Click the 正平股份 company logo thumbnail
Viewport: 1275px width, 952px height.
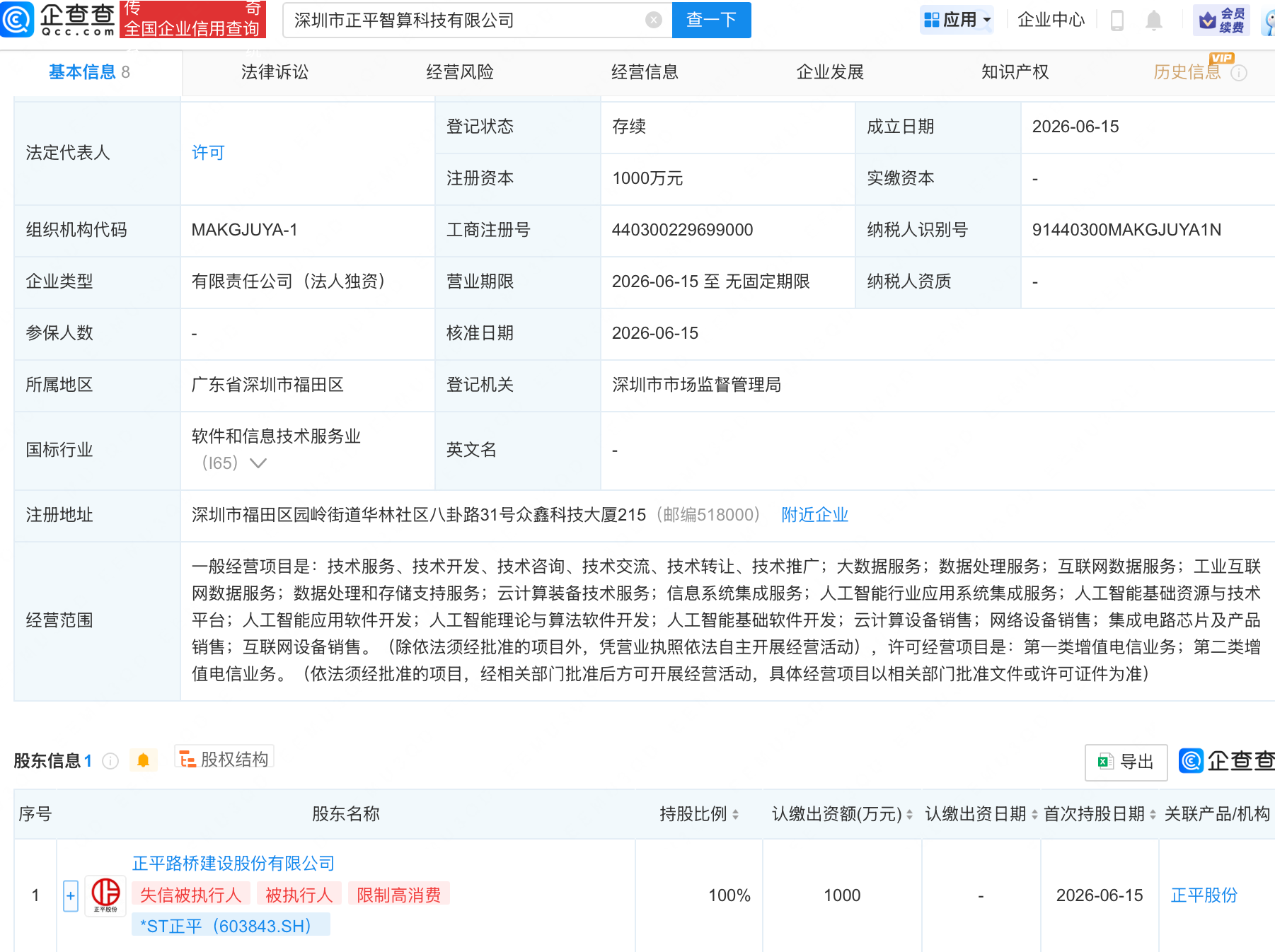(x=105, y=895)
